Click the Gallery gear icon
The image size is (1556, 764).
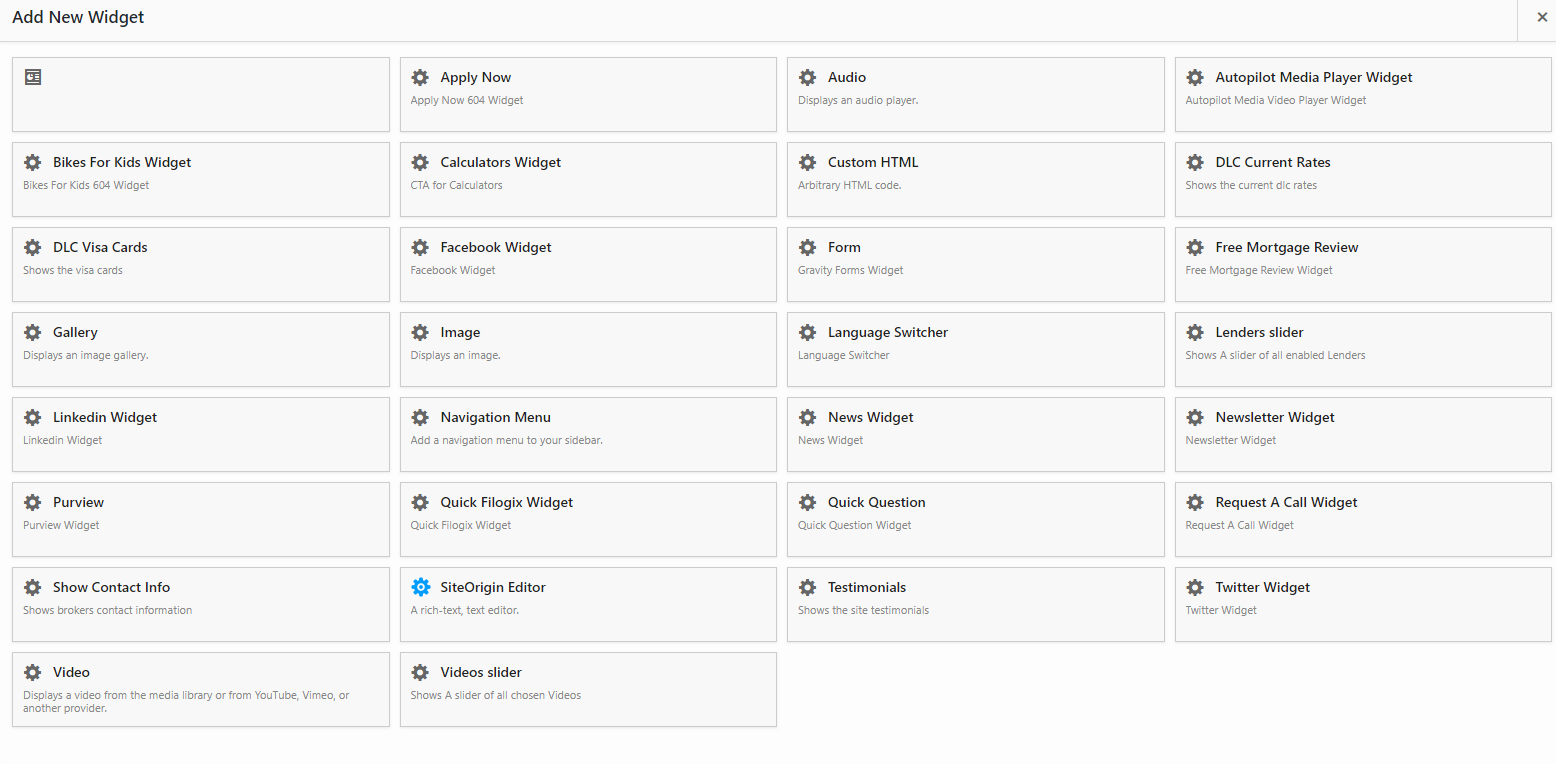click(33, 332)
